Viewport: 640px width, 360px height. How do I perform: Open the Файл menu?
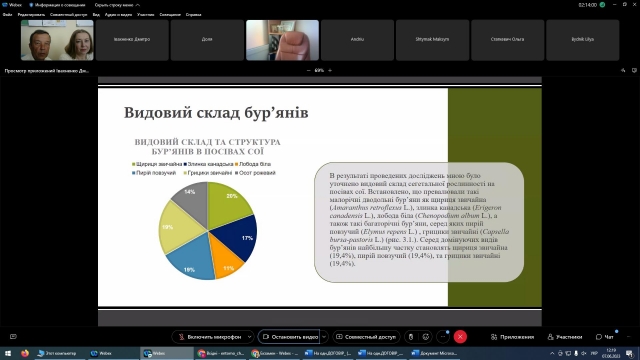tap(7, 15)
